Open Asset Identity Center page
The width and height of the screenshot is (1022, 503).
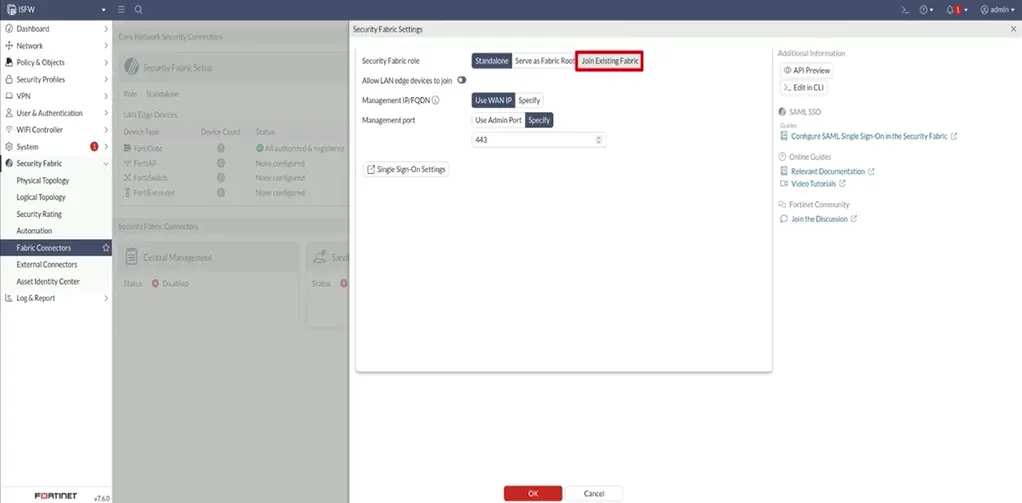coord(48,281)
